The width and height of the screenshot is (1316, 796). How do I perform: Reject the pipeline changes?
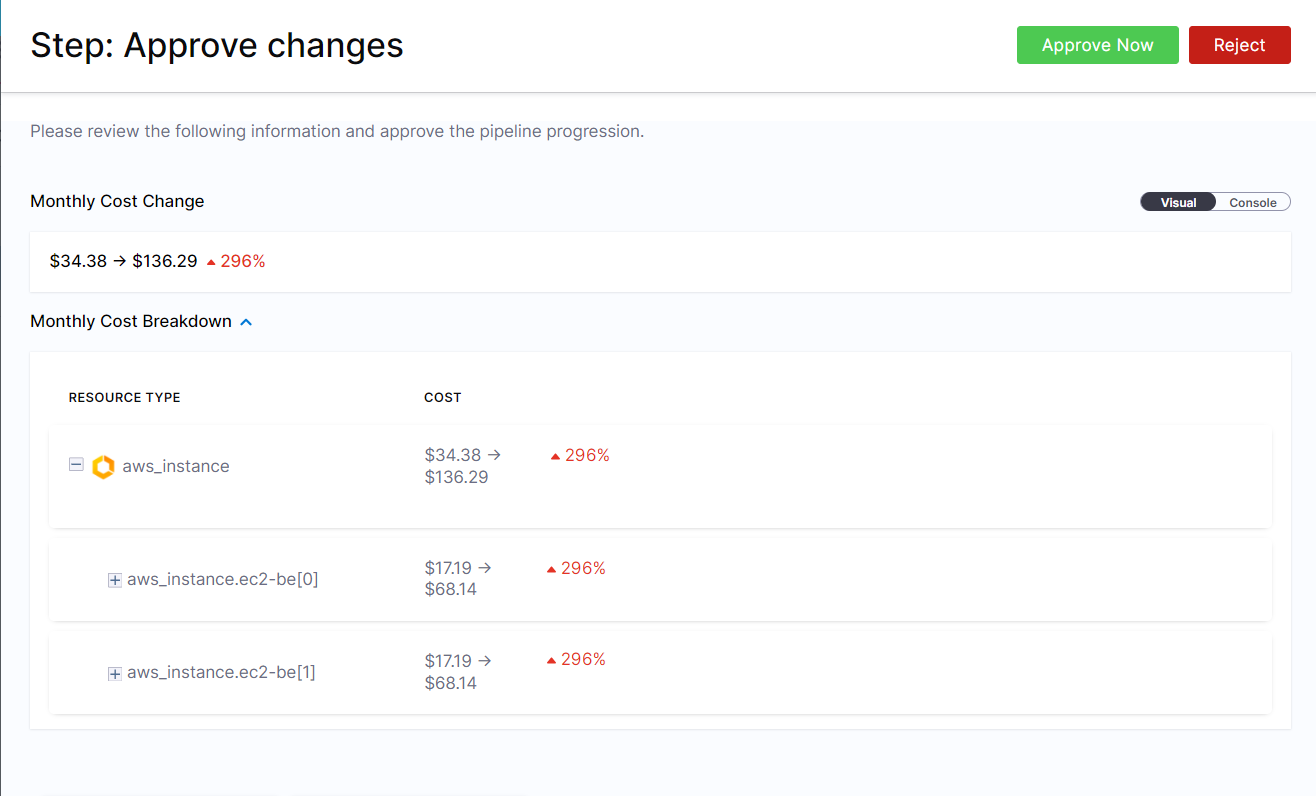click(1239, 45)
